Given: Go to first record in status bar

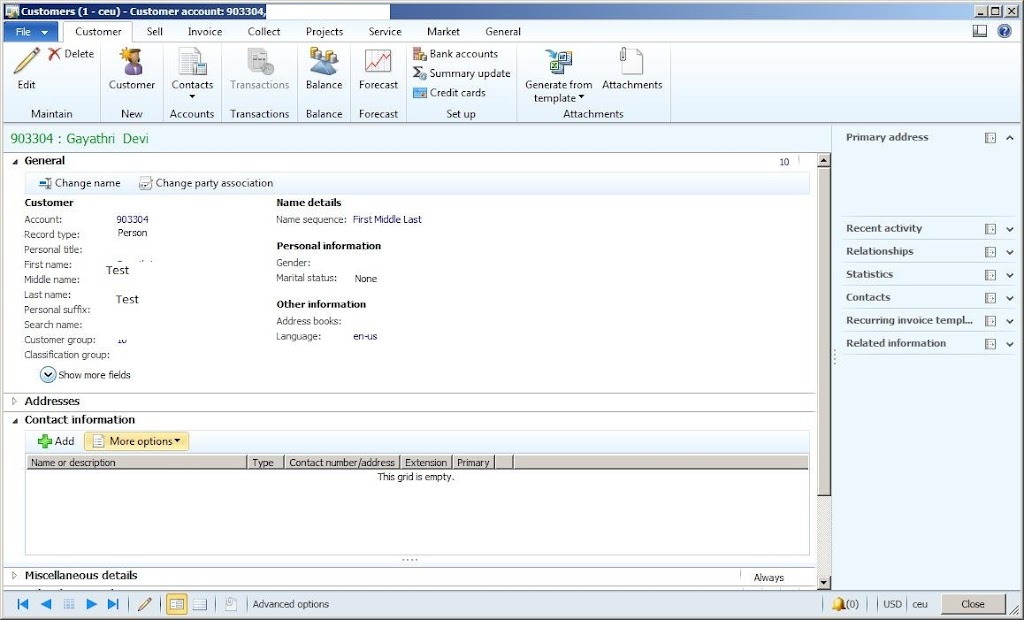Looking at the screenshot, I should (23, 604).
